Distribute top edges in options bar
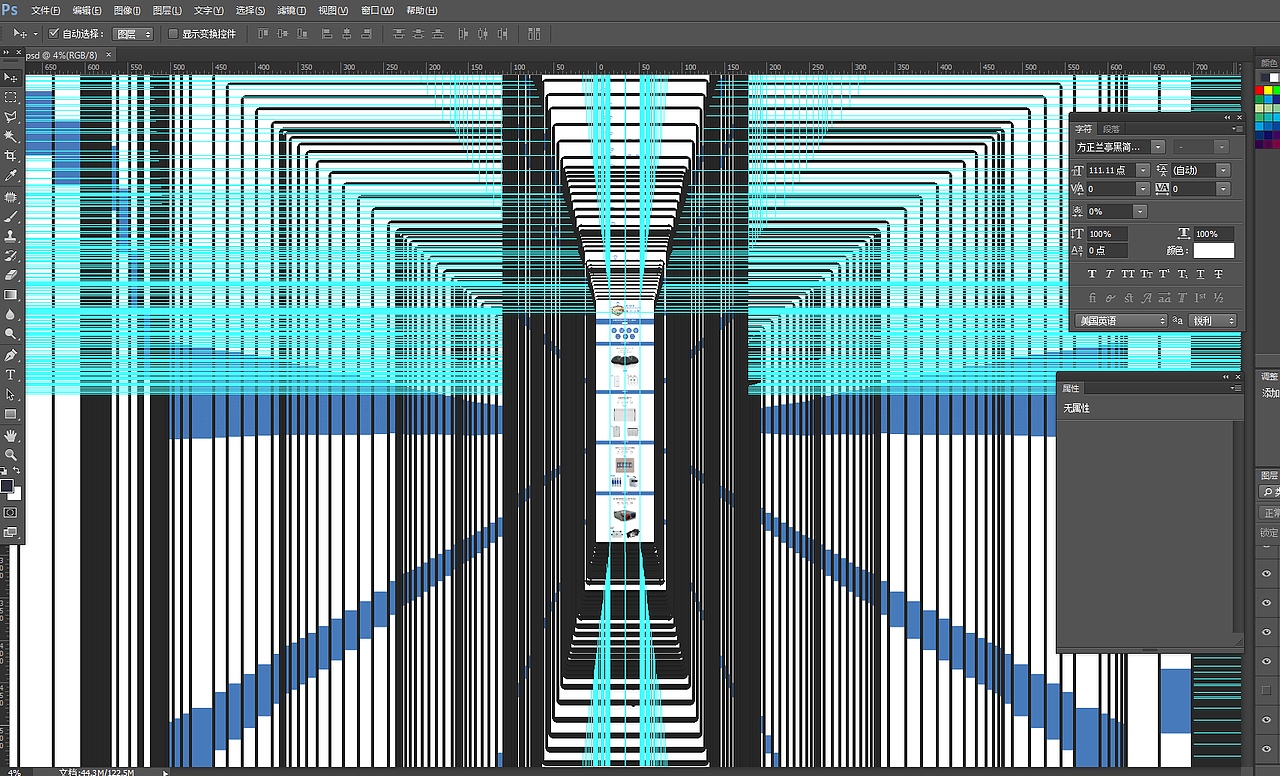1280x776 pixels. coord(399,34)
